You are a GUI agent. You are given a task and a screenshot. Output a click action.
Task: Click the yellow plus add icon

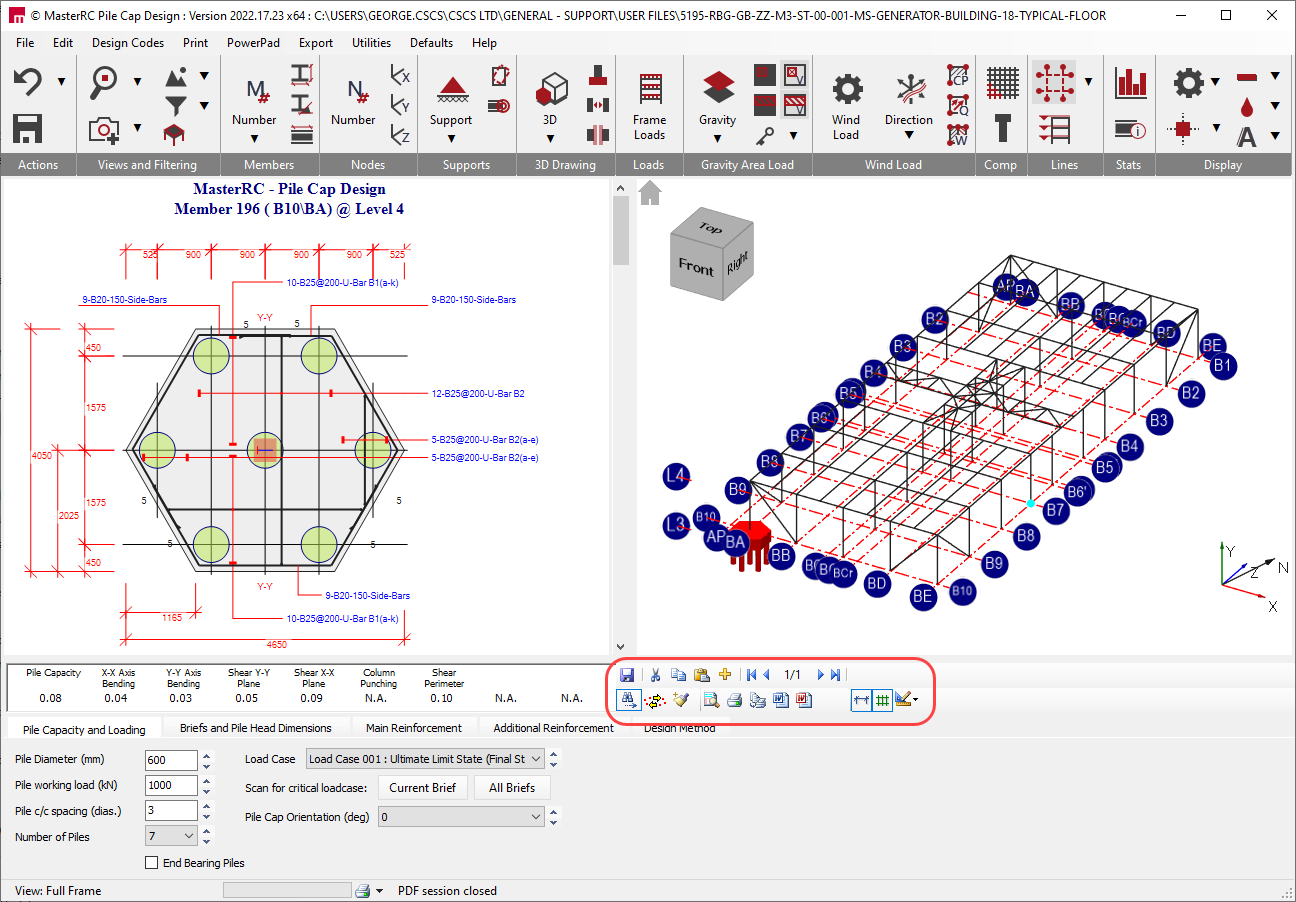725,675
